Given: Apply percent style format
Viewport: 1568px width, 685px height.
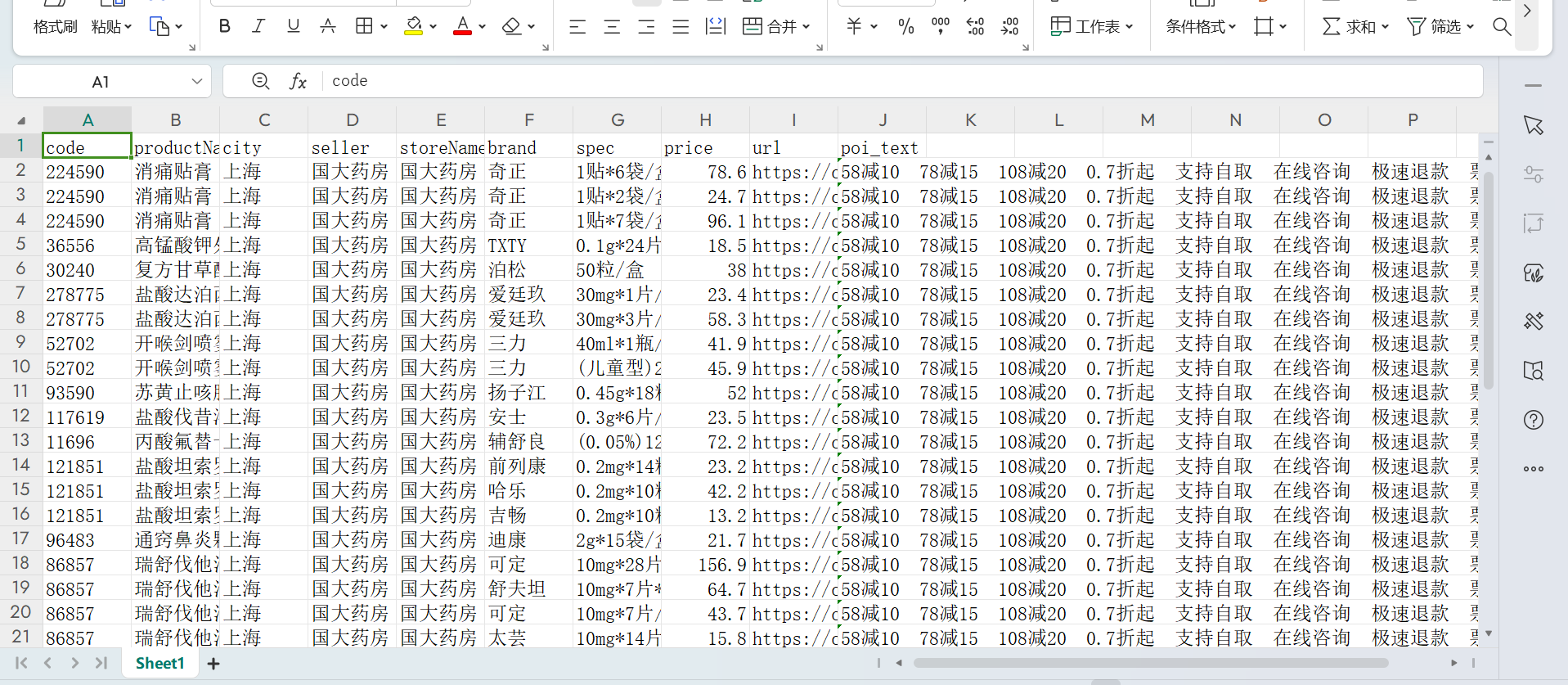Looking at the screenshot, I should (905, 27).
